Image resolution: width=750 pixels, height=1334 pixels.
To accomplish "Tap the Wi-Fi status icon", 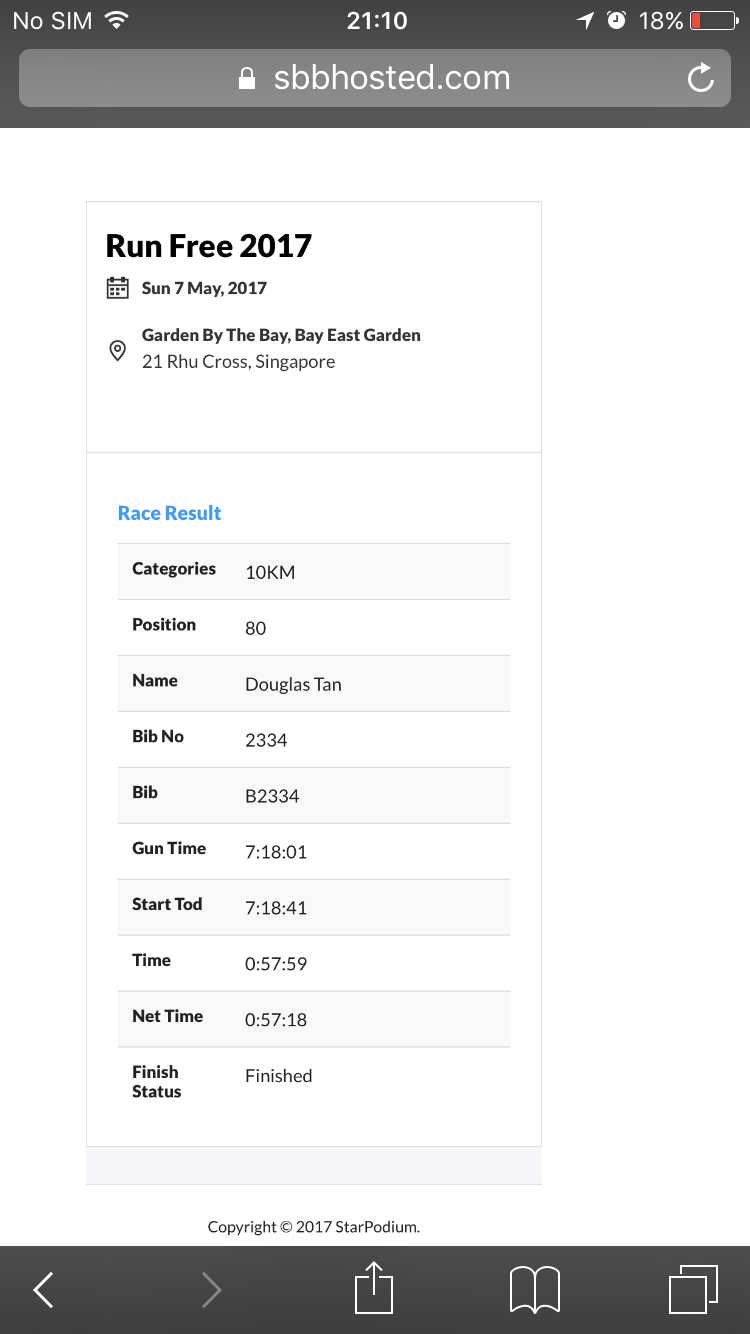I will click(117, 20).
